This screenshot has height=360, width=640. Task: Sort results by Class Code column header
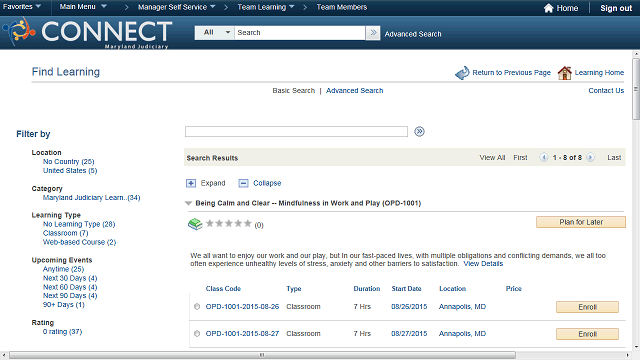223,289
